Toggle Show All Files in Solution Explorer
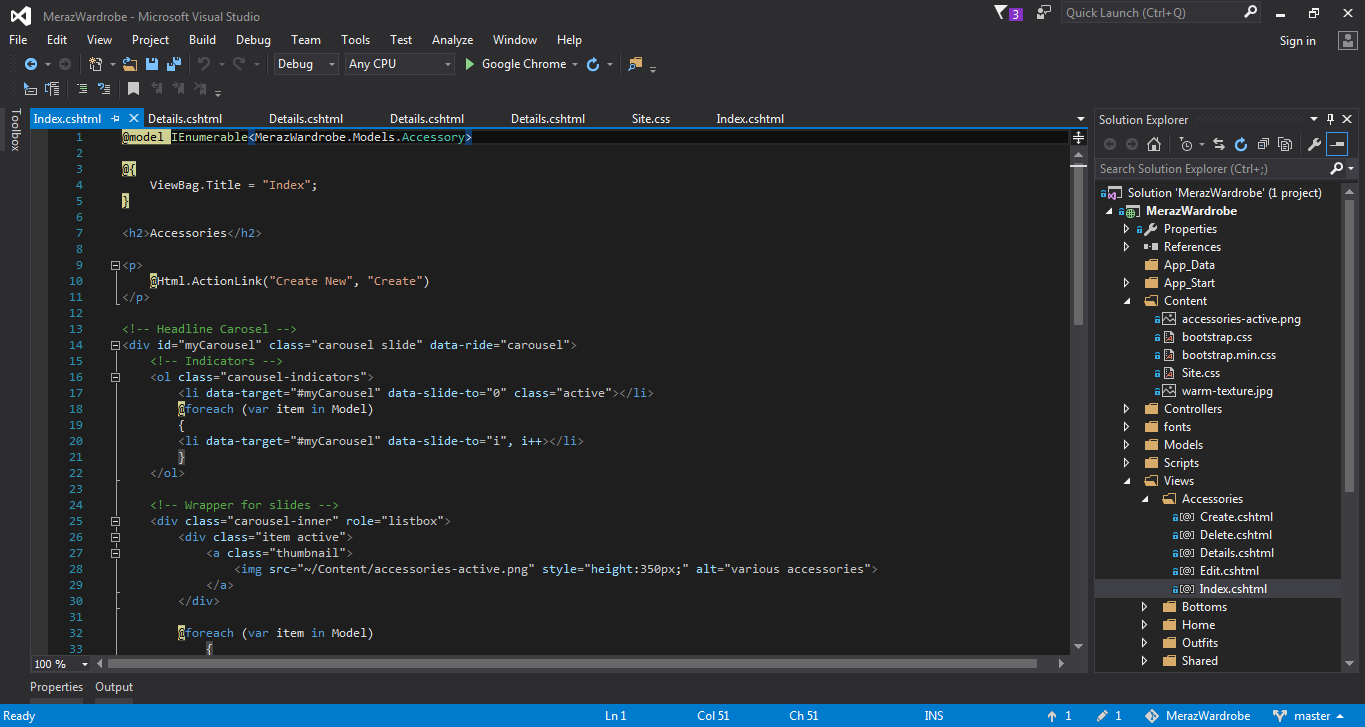1365x727 pixels. [1285, 144]
